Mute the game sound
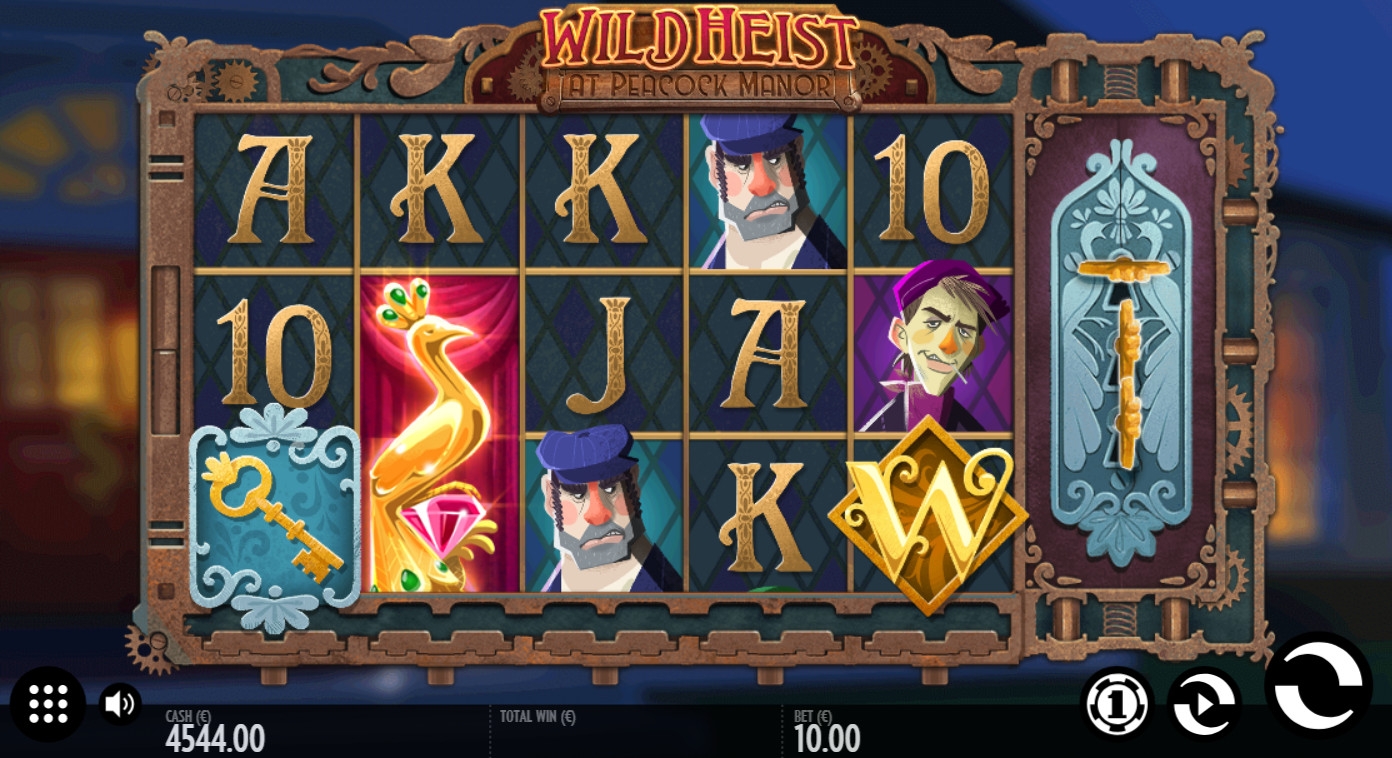Screen dimensions: 1392x758 click(x=120, y=704)
